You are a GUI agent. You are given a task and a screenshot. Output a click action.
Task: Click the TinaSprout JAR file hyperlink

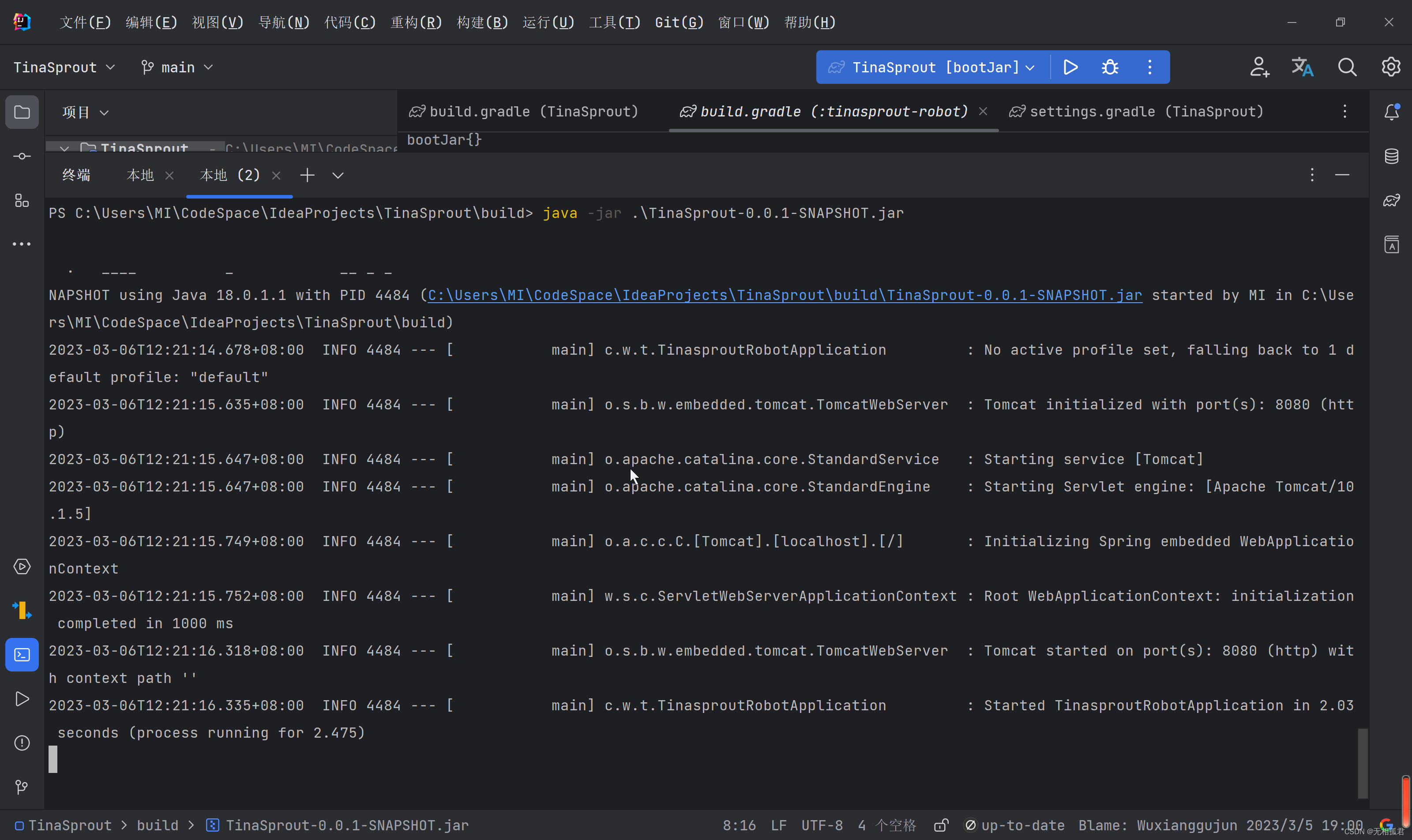pyautogui.click(x=785, y=295)
